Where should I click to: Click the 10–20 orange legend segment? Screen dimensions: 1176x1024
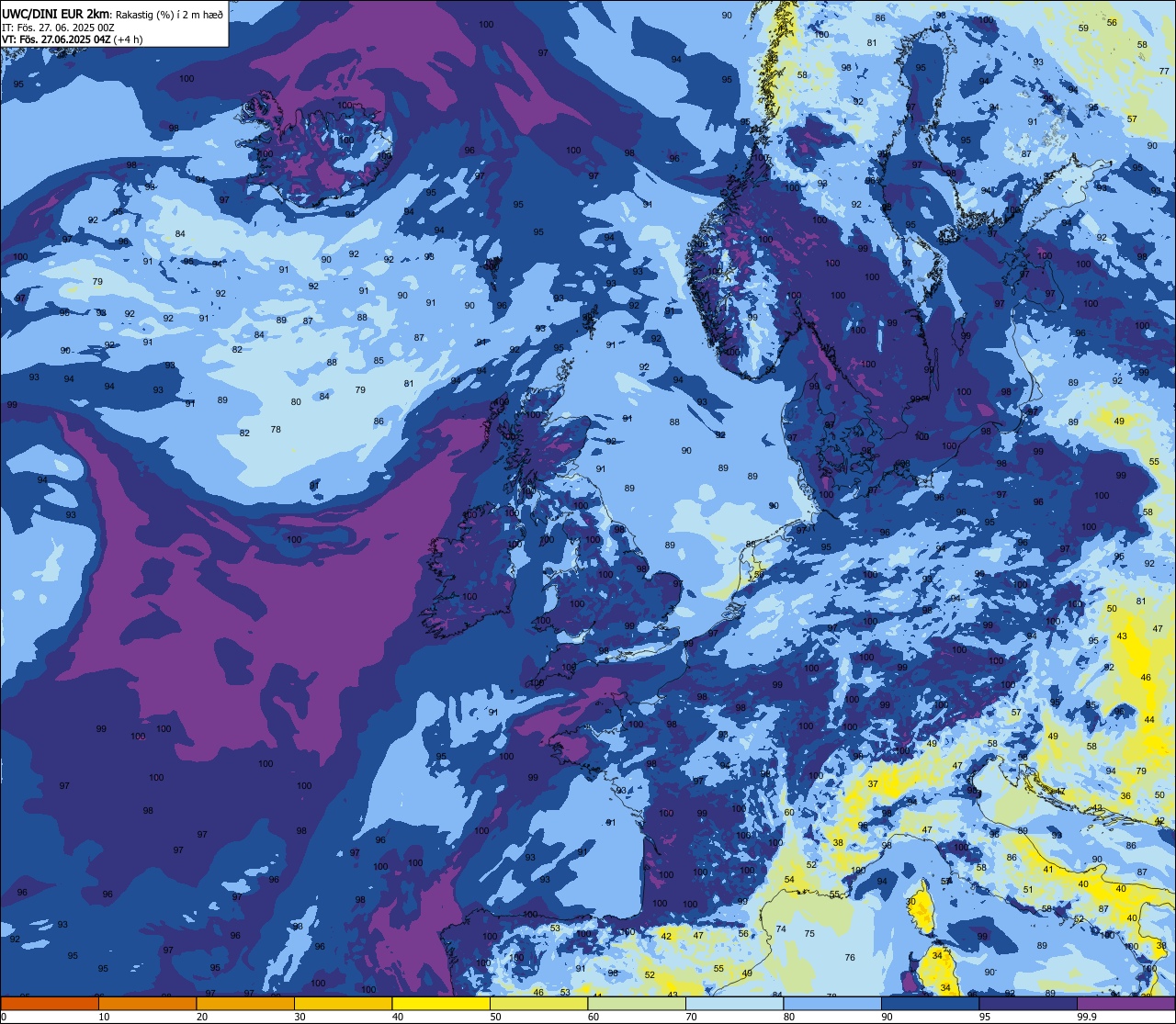147,1003
